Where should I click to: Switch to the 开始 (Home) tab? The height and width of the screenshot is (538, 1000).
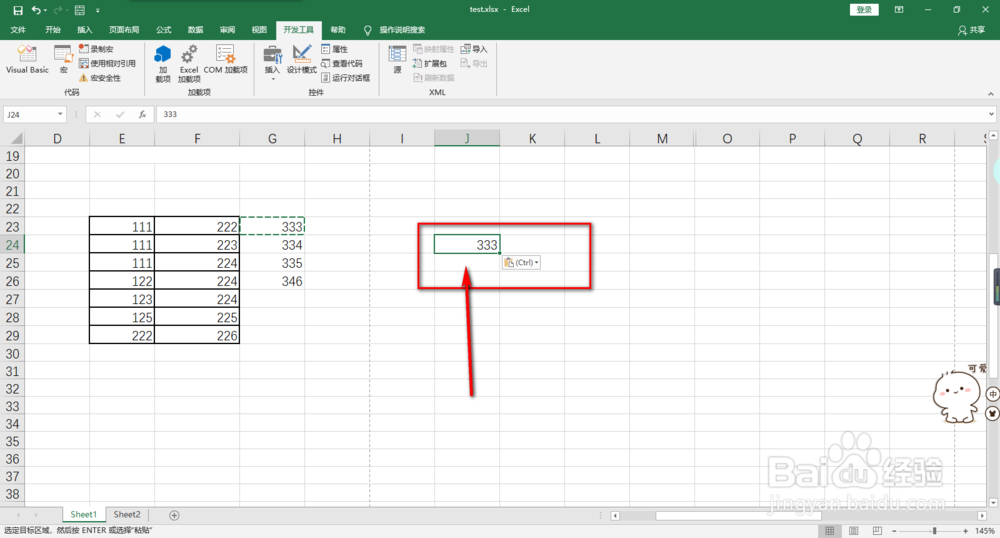[53, 30]
